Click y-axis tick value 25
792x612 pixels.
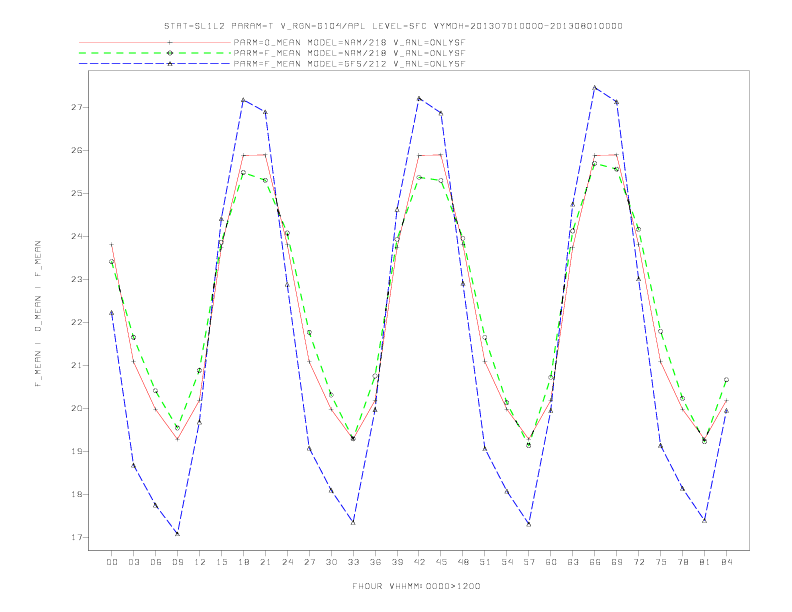pyautogui.click(x=76, y=193)
